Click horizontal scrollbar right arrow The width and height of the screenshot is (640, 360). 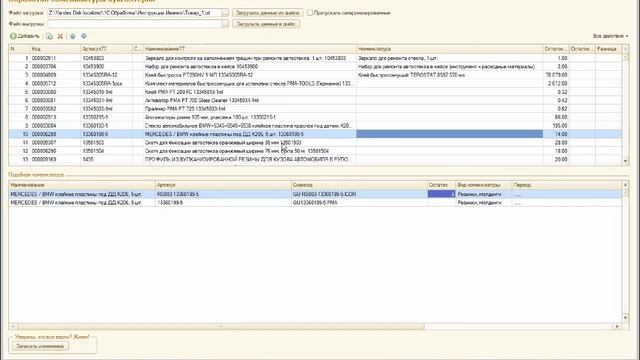tap(617, 327)
